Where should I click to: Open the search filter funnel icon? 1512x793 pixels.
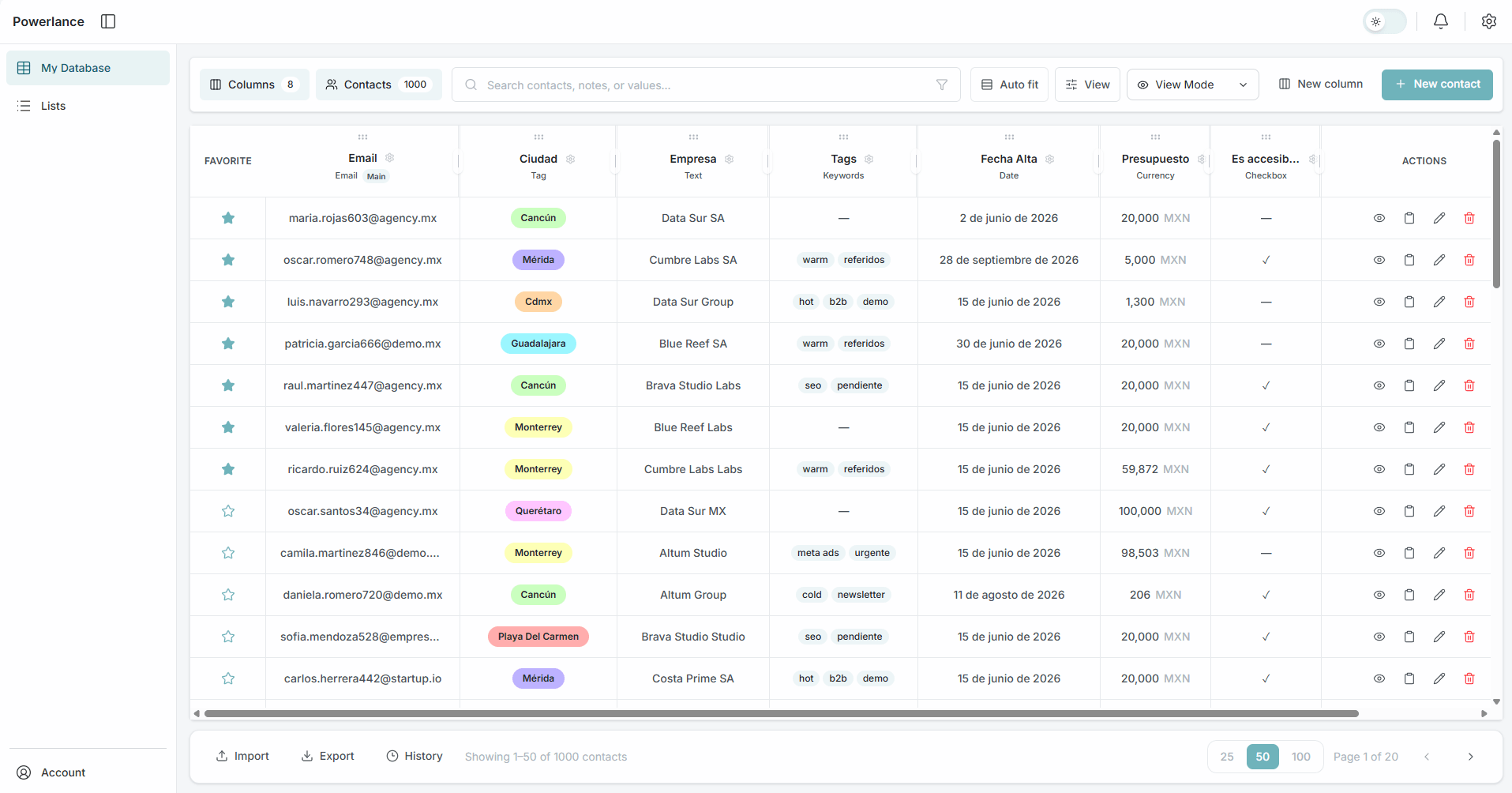coord(941,85)
